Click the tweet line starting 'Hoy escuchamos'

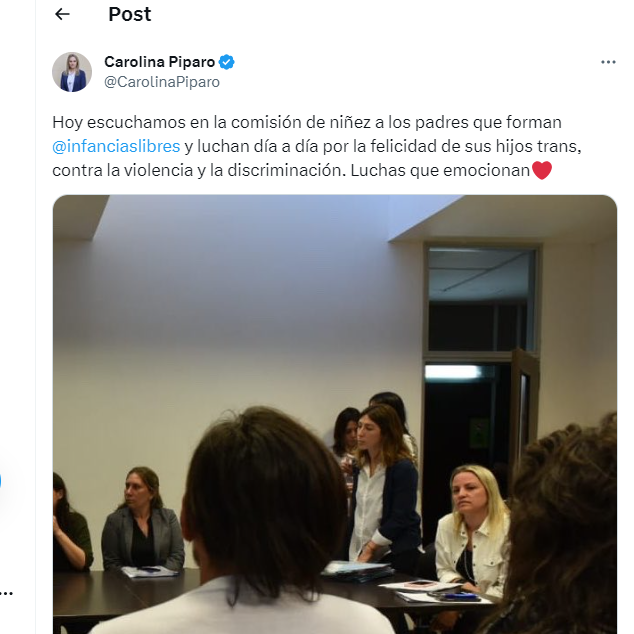307,123
